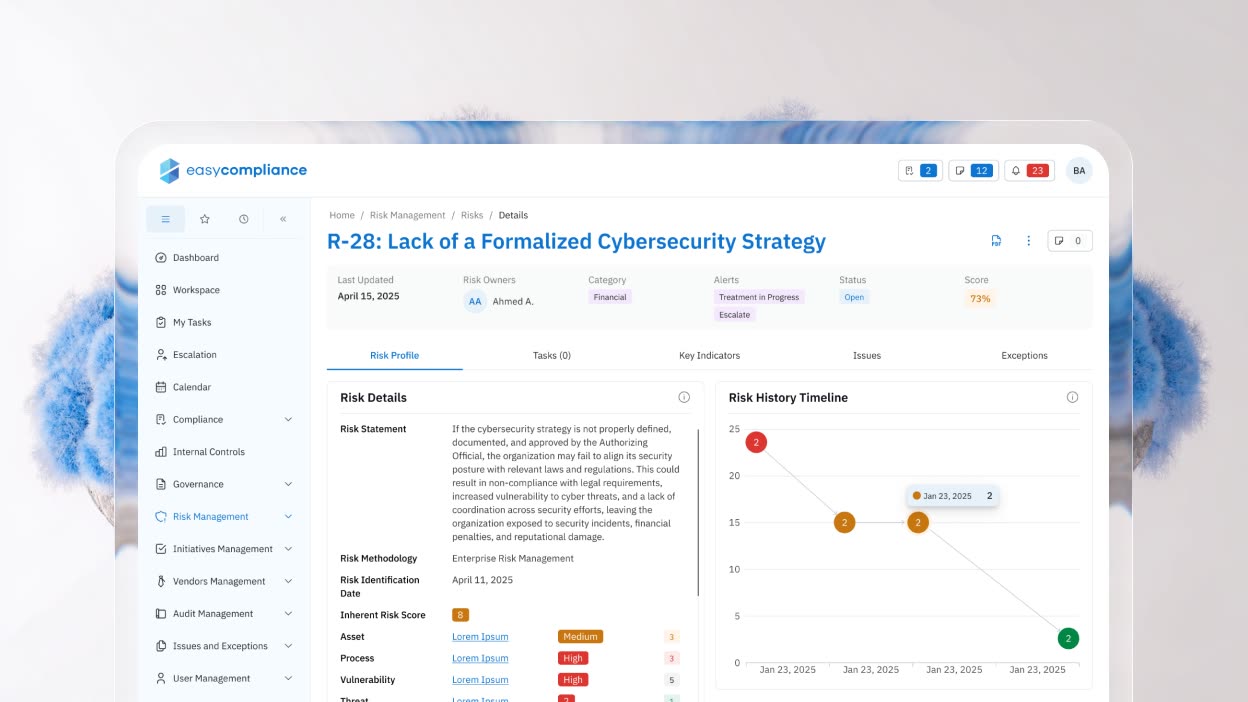Click the Enterprise Risk Management methodology text

513,559
